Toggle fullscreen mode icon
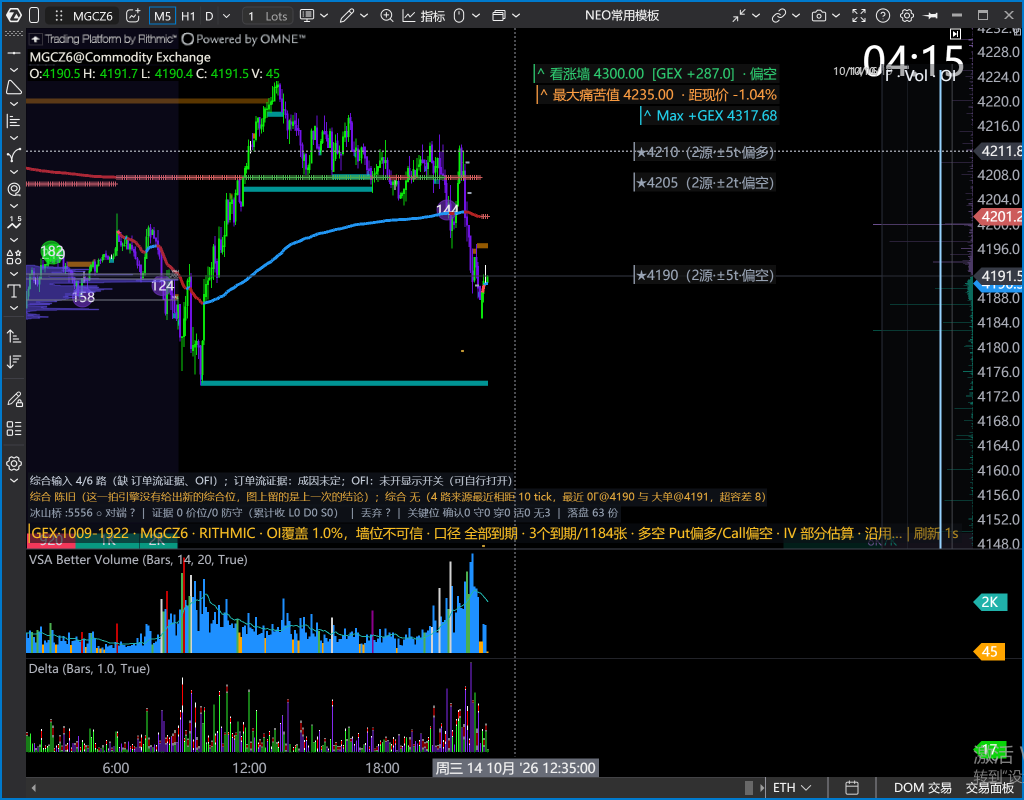 pos(859,16)
